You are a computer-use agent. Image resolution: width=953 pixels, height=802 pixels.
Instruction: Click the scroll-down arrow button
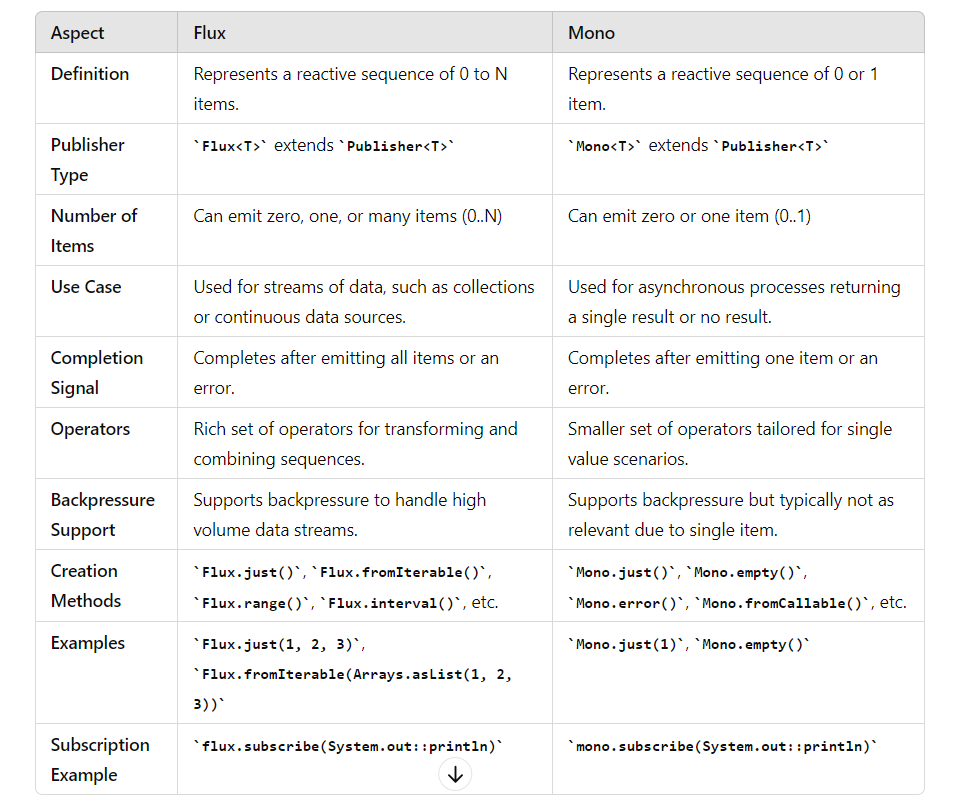click(455, 775)
